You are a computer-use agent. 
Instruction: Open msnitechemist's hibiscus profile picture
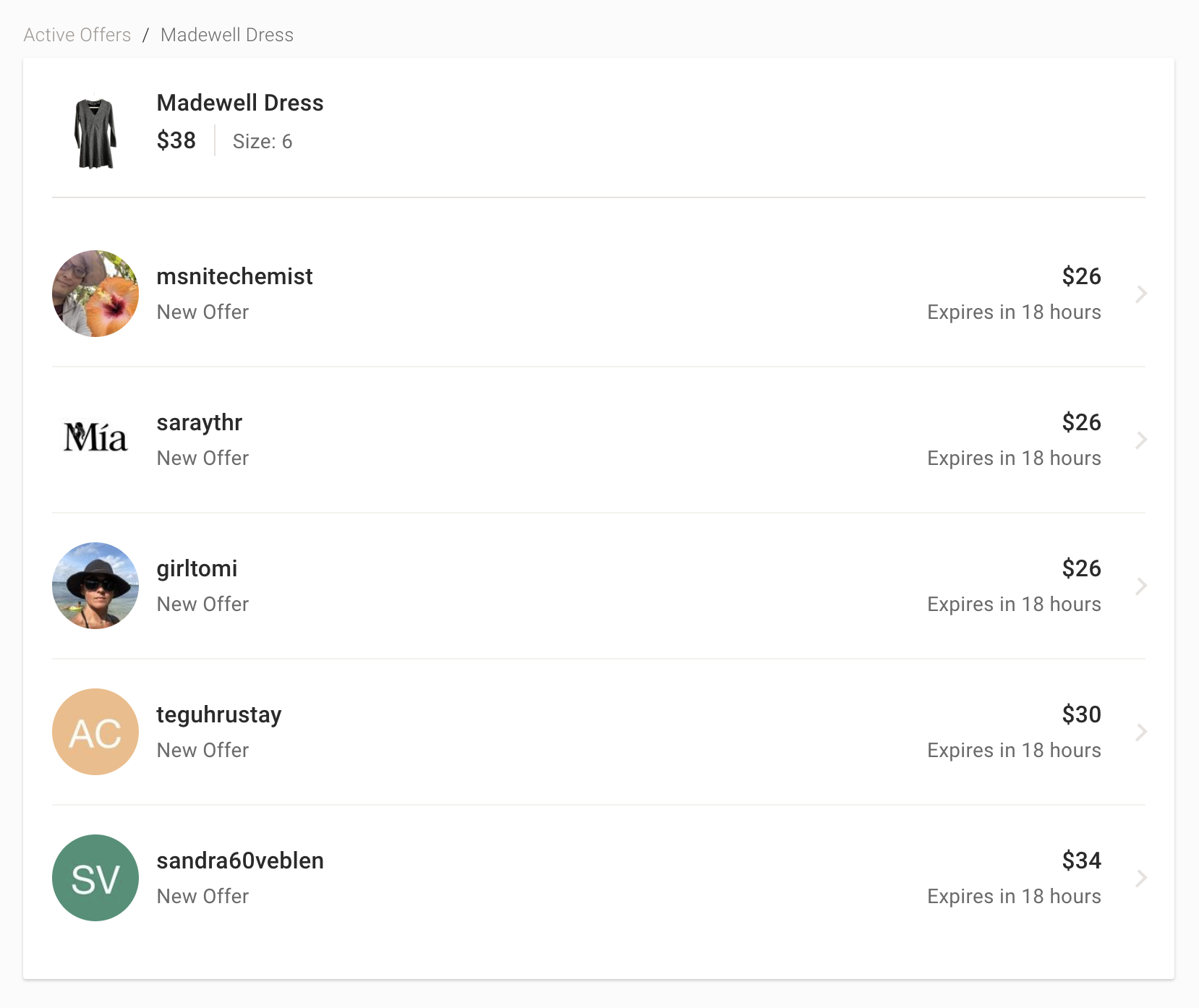tap(95, 294)
